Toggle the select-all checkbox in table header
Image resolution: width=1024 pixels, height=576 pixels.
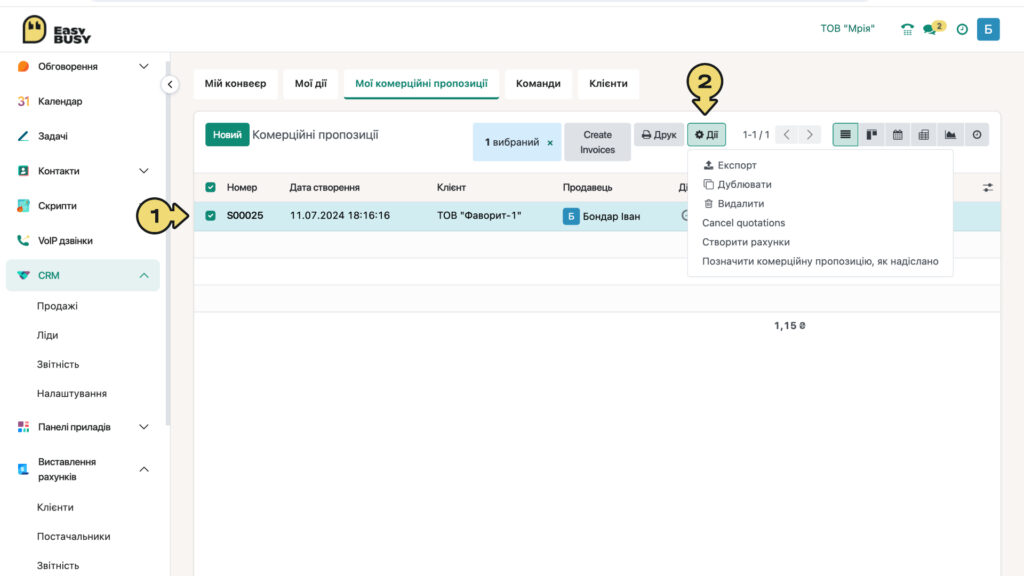pyautogui.click(x=210, y=187)
